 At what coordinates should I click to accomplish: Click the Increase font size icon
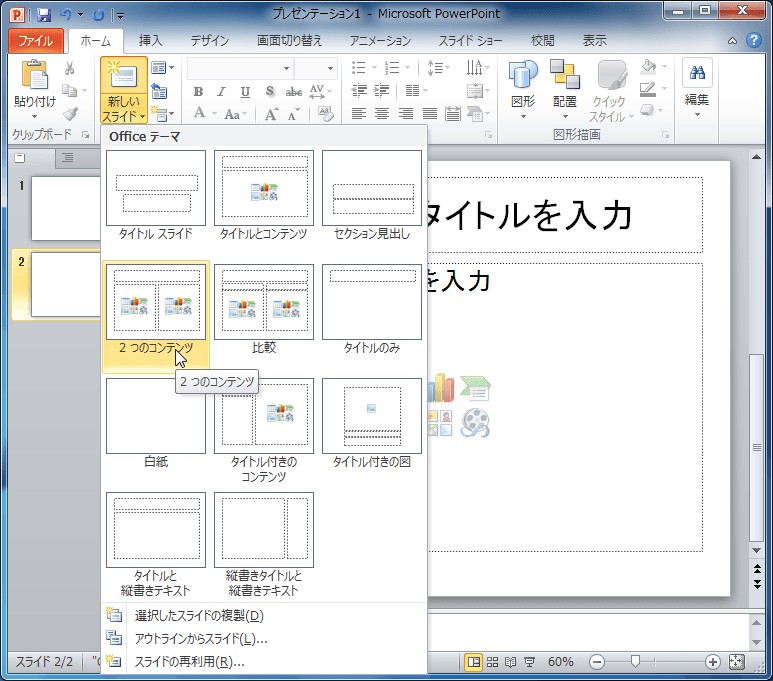272,114
